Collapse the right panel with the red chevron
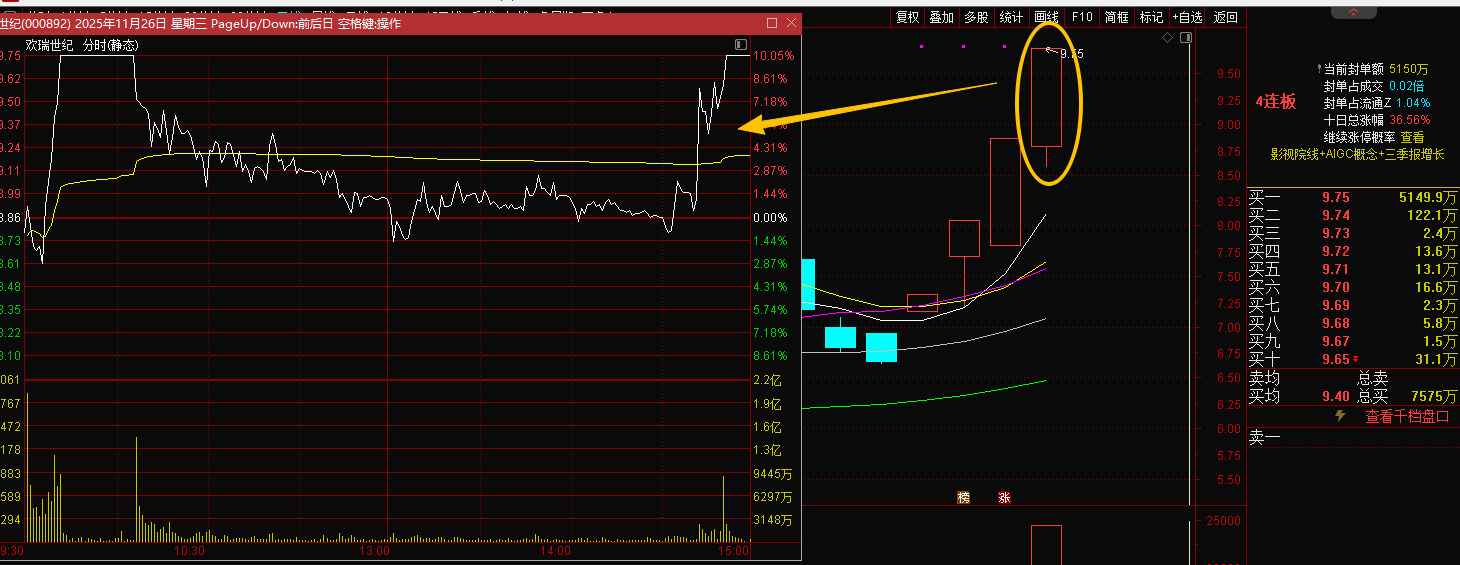The height and width of the screenshot is (565, 1460). pos(1353,13)
